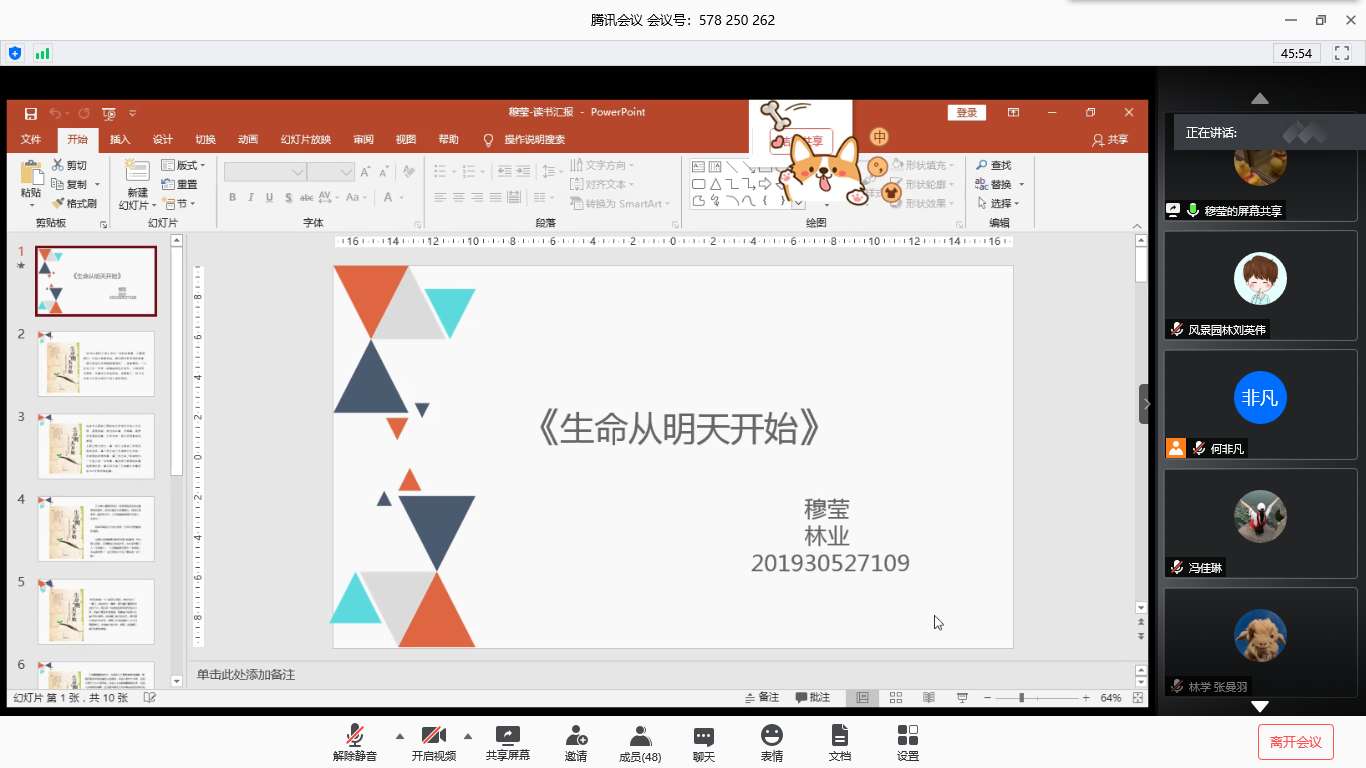Click the 离开会议 leave meeting button
1366x768 pixels.
click(x=1295, y=742)
